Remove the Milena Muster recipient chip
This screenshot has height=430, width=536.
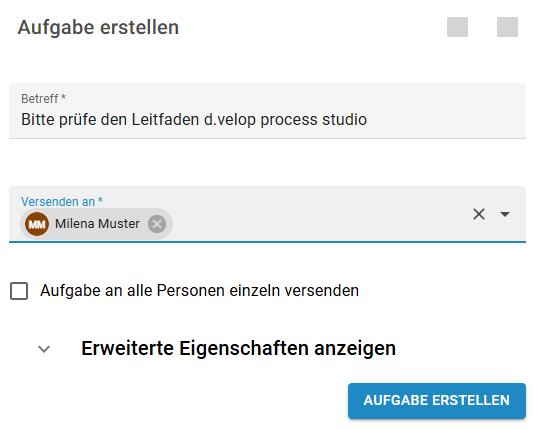point(157,224)
